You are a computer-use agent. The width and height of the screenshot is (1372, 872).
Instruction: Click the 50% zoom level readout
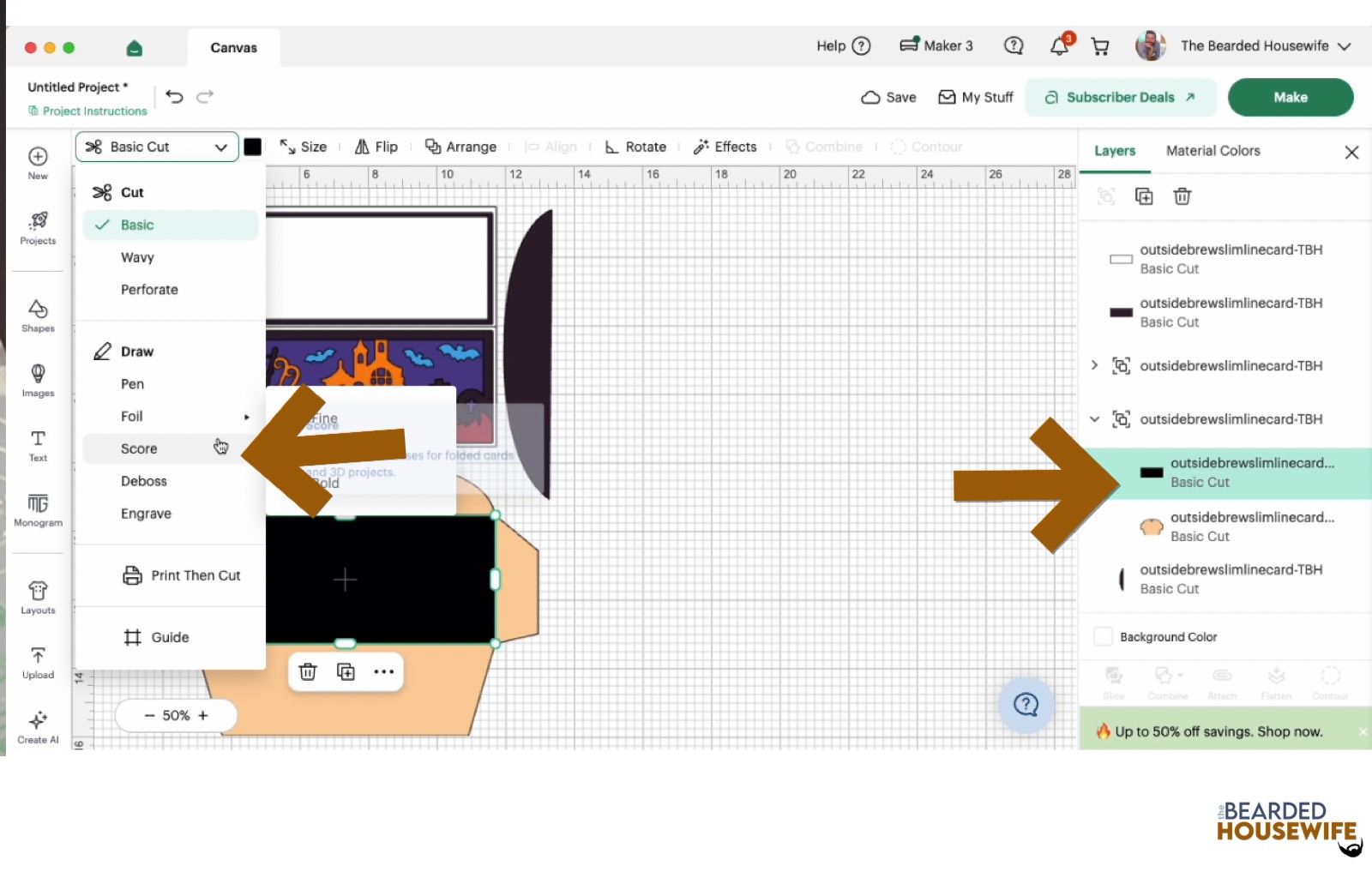(176, 715)
